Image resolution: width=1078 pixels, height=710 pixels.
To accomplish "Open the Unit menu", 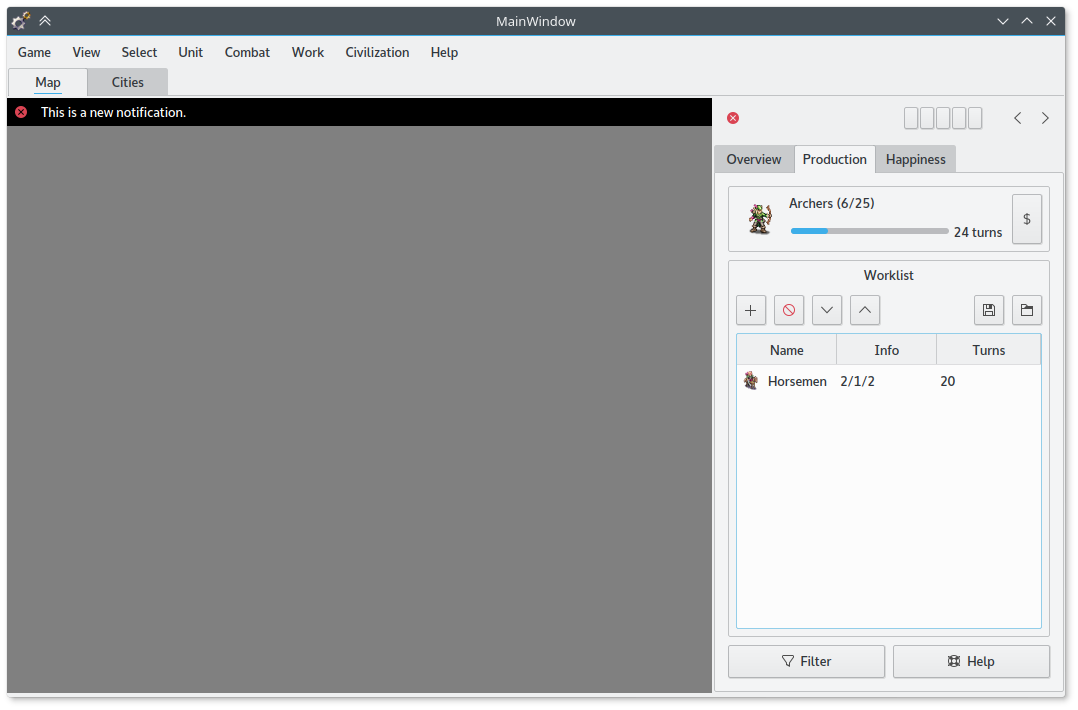I will [x=190, y=52].
